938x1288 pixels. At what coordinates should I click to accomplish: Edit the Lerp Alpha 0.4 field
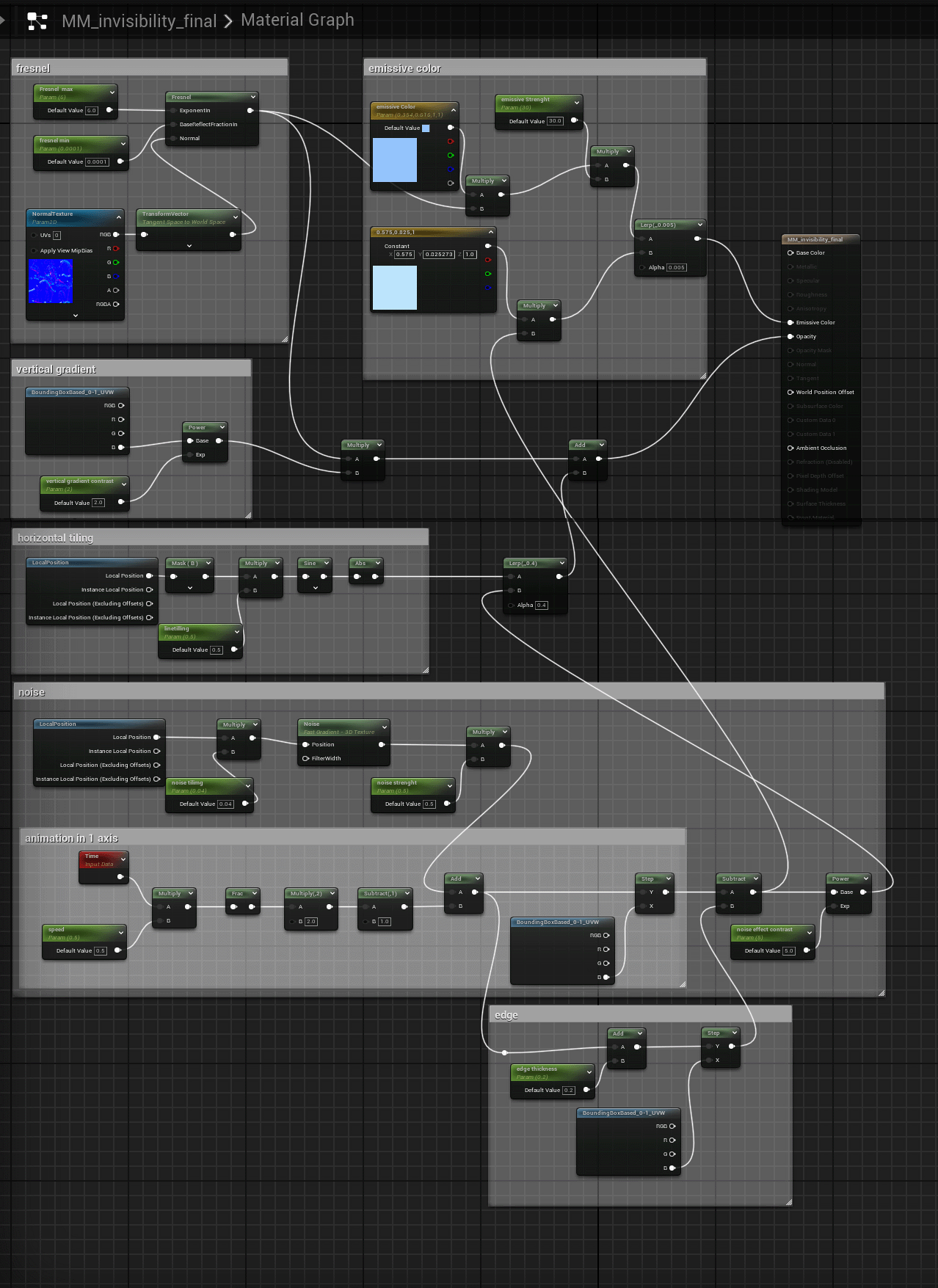click(542, 605)
